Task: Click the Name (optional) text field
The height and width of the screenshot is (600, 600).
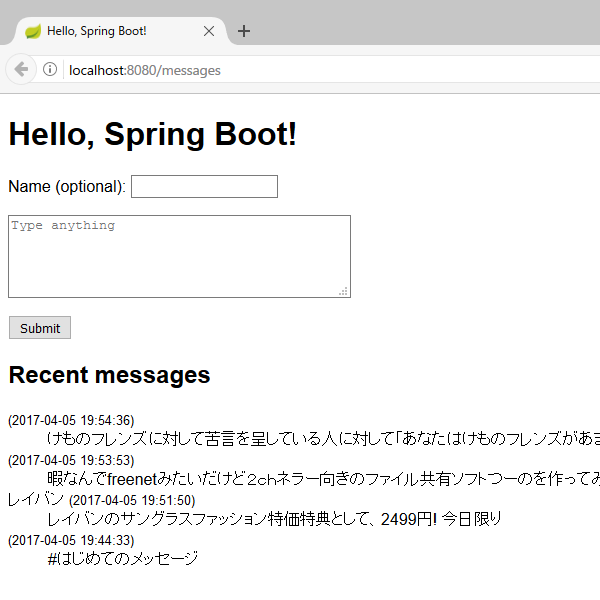Action: click(204, 187)
